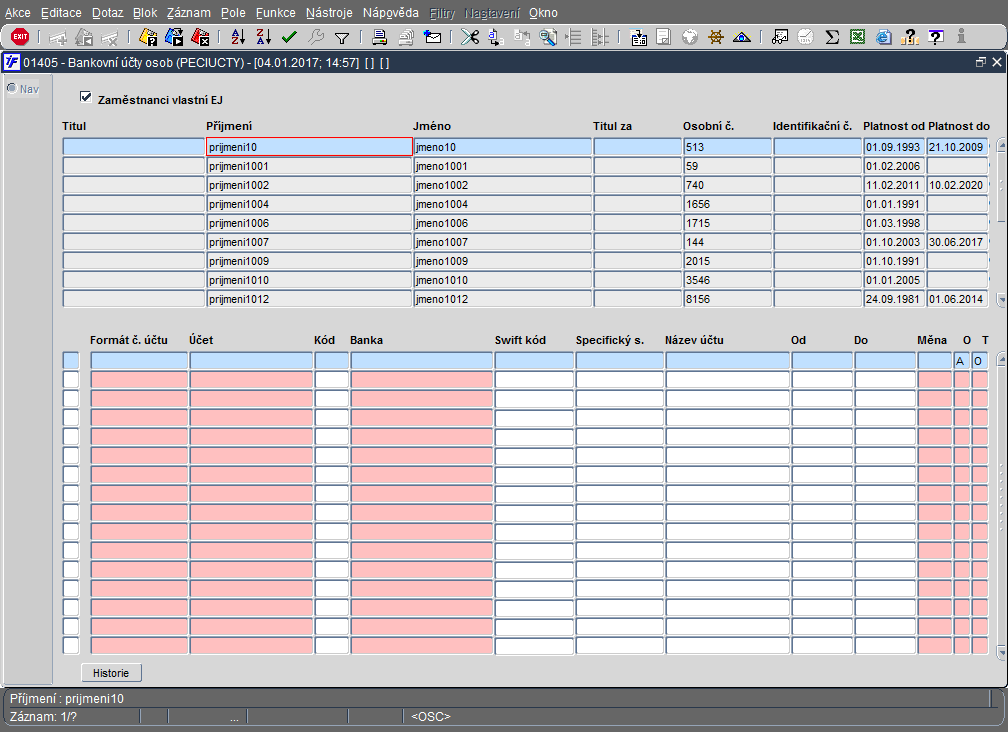This screenshot has height=732, width=1008.
Task: Click the Internet Explorer browser icon
Action: point(884,37)
